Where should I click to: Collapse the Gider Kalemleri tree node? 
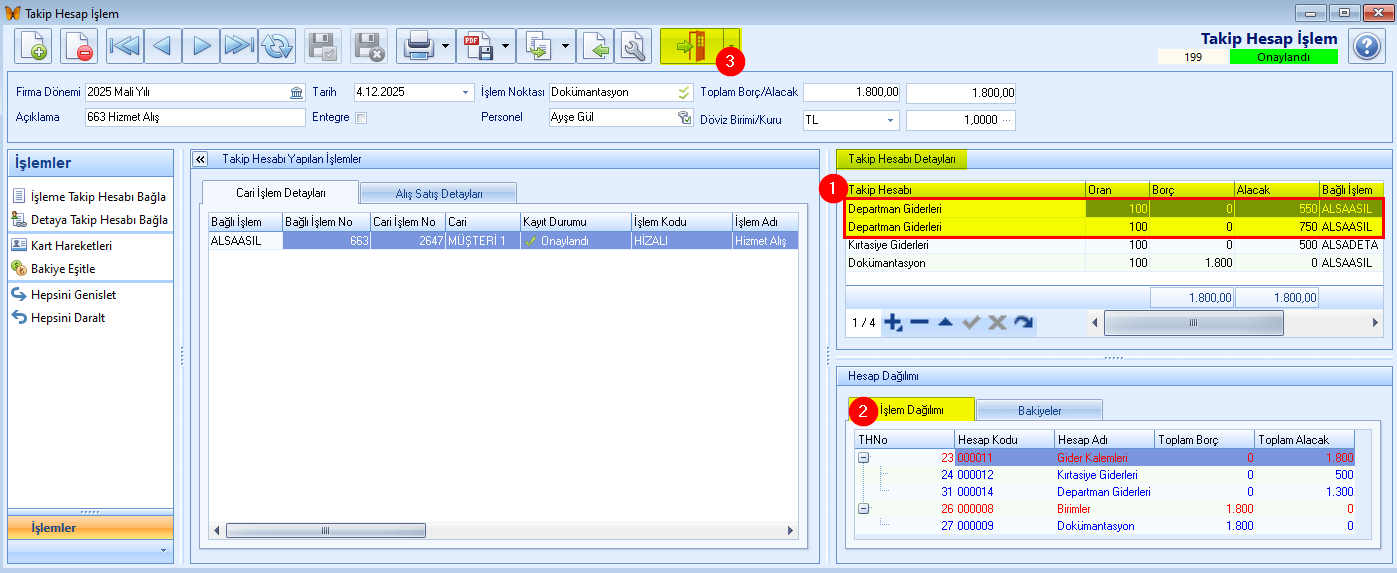coord(863,457)
